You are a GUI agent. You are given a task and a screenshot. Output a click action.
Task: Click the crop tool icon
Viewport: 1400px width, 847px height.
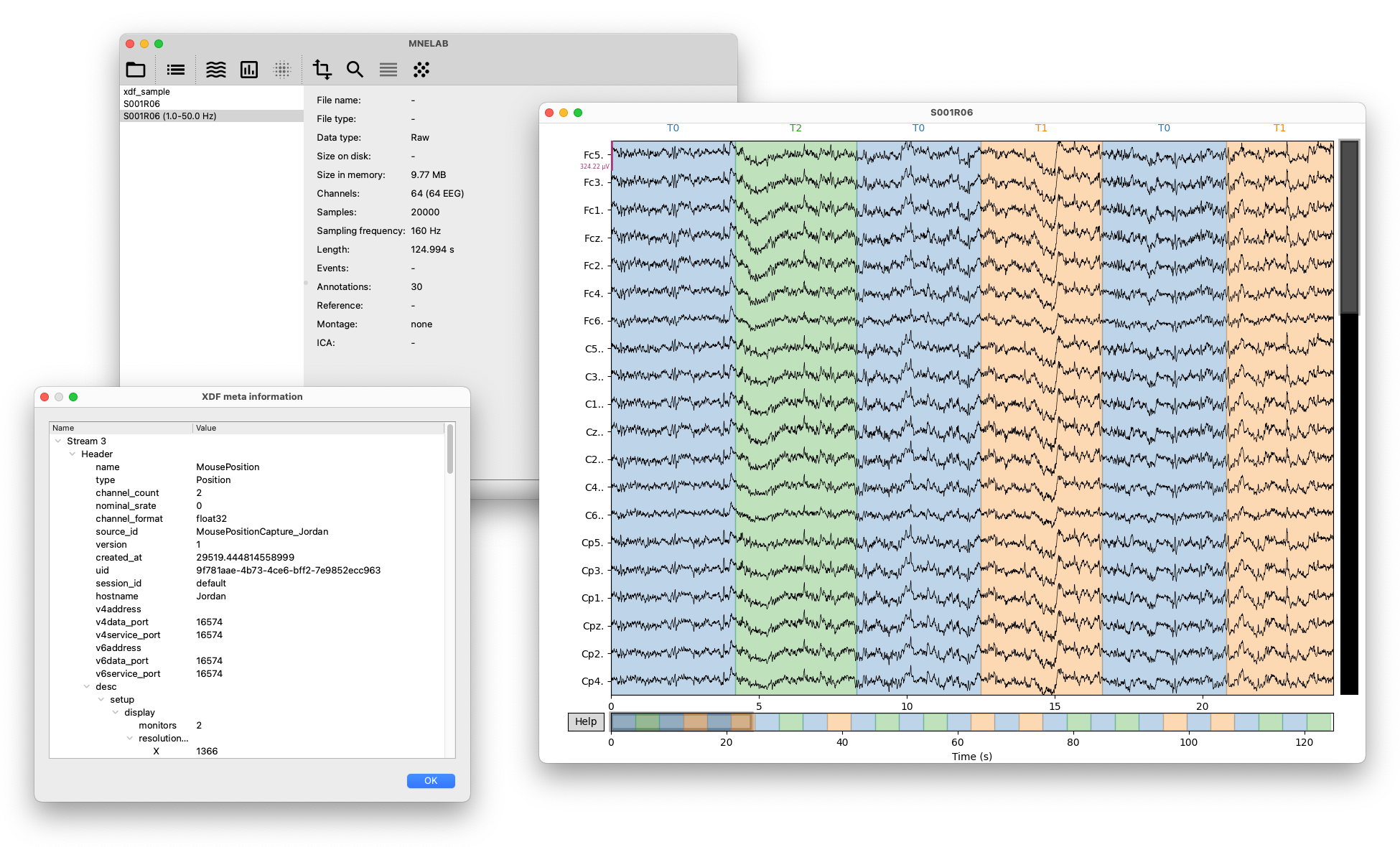[x=322, y=70]
